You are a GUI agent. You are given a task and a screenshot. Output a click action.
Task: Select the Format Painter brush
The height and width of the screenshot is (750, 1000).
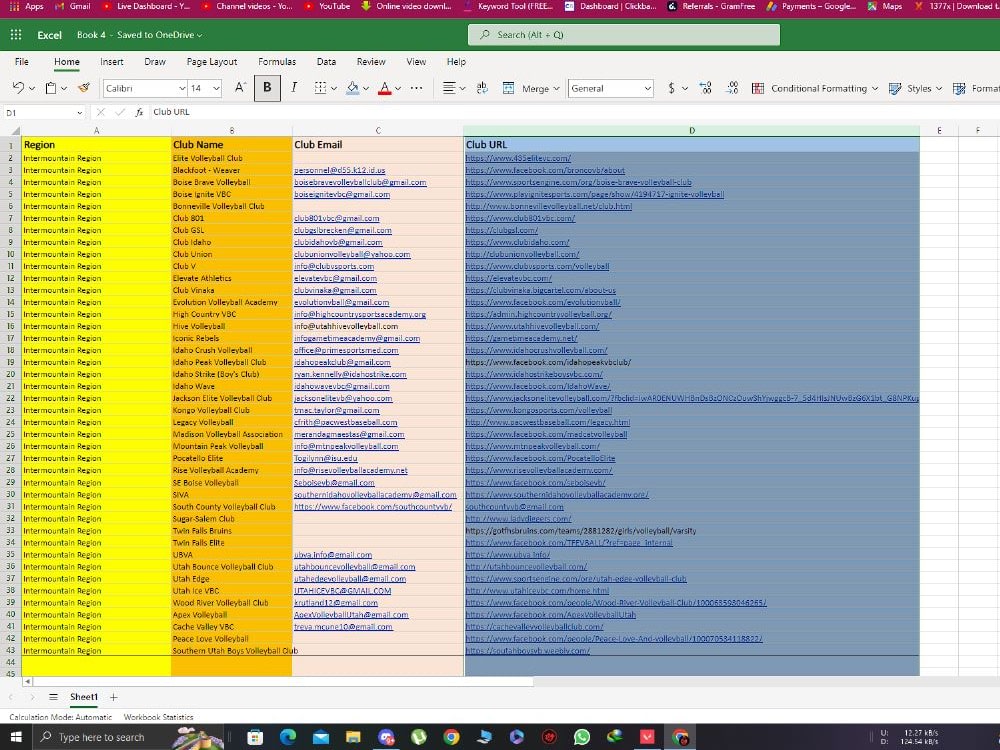coord(84,88)
